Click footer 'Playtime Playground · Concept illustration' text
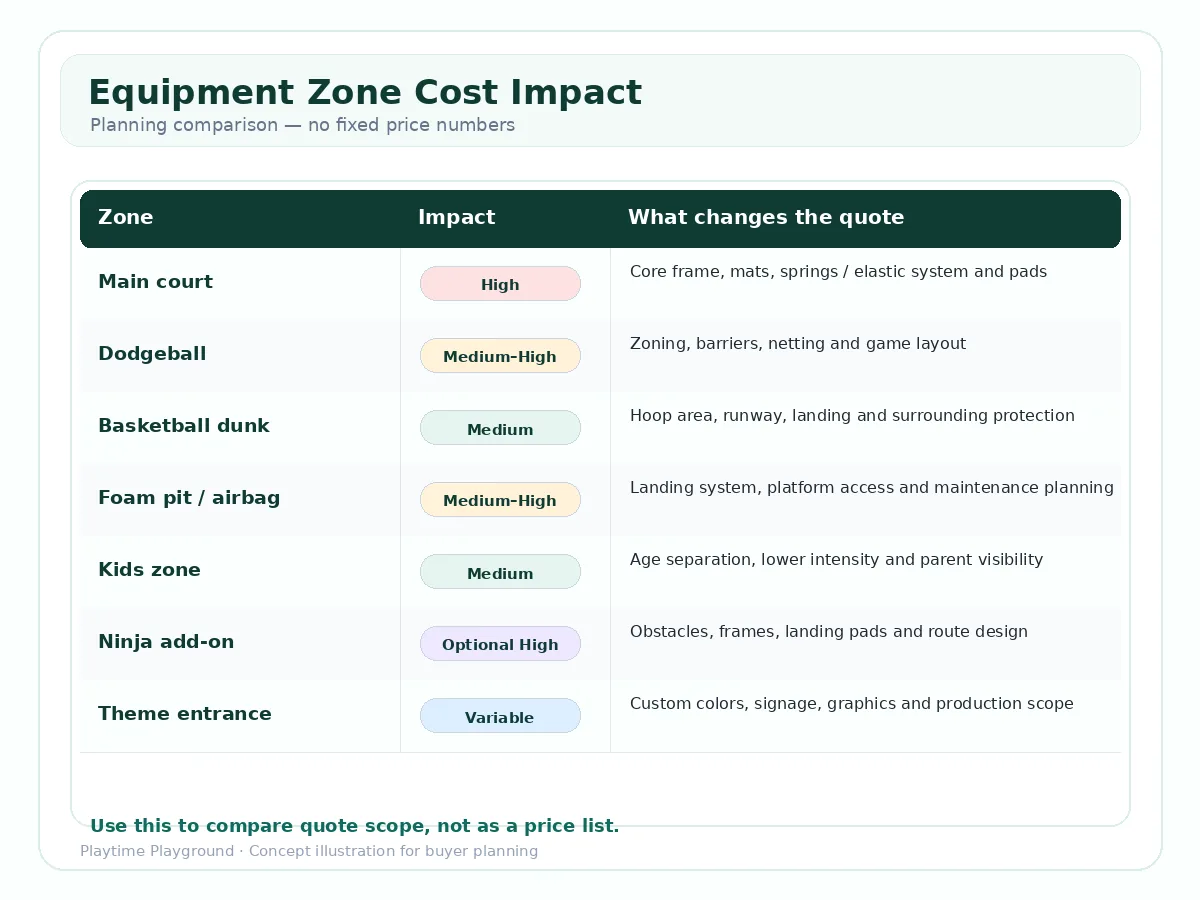Viewport: 1200px width, 900px height. pos(309,851)
